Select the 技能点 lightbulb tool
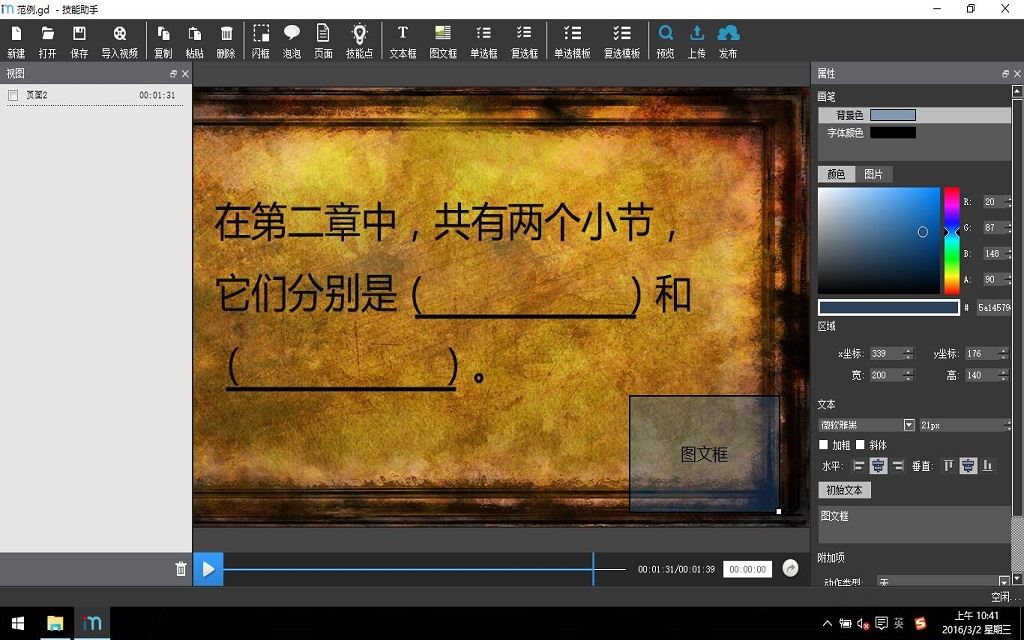 tap(359, 42)
